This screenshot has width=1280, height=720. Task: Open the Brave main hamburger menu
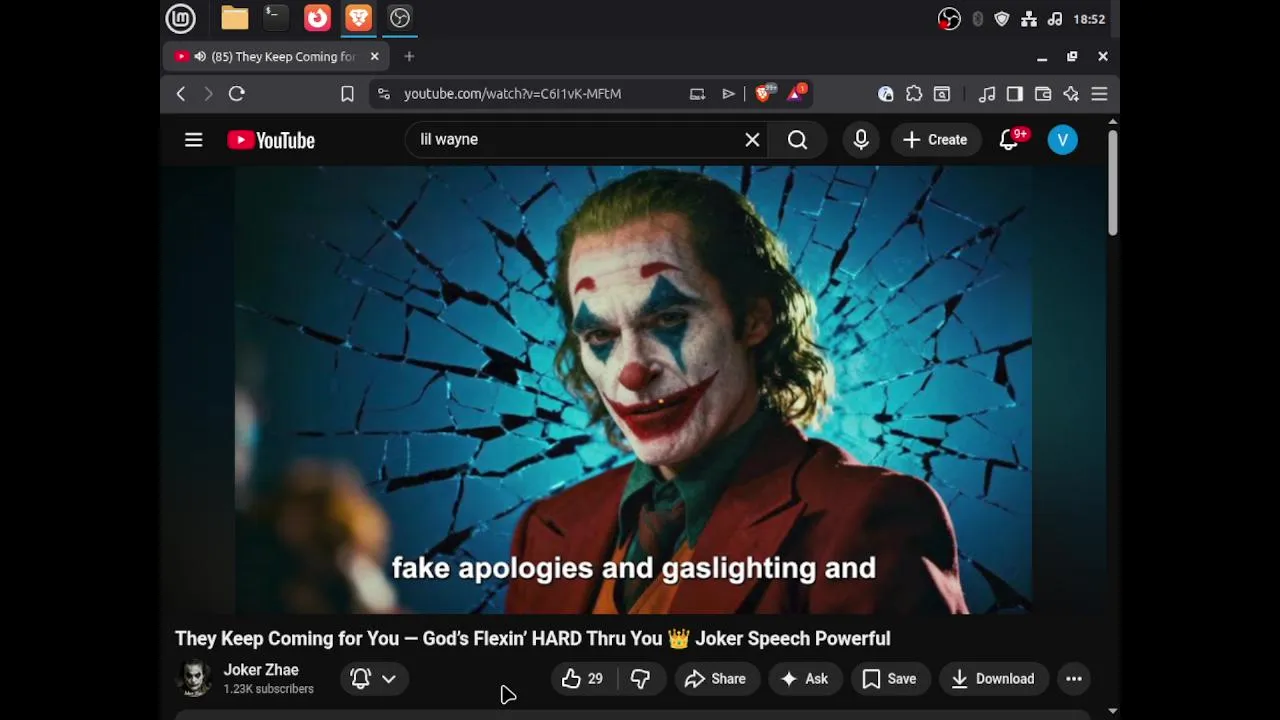[1099, 94]
